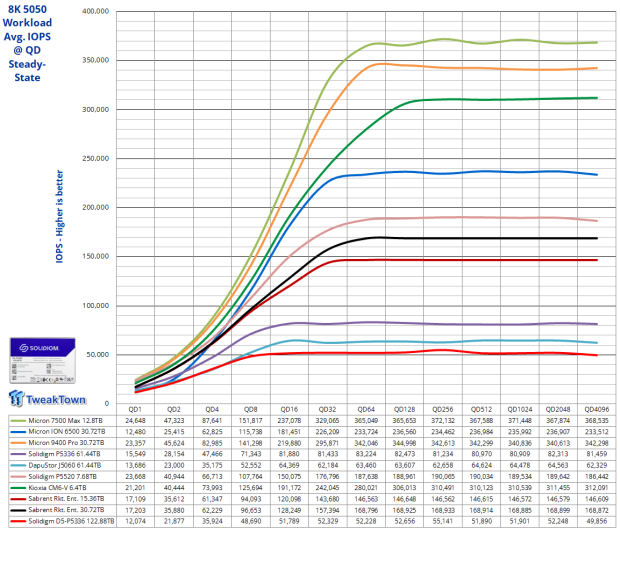This screenshot has width=620, height=568.
Task: Click the 100,000 y-axis label
Action: (95, 305)
